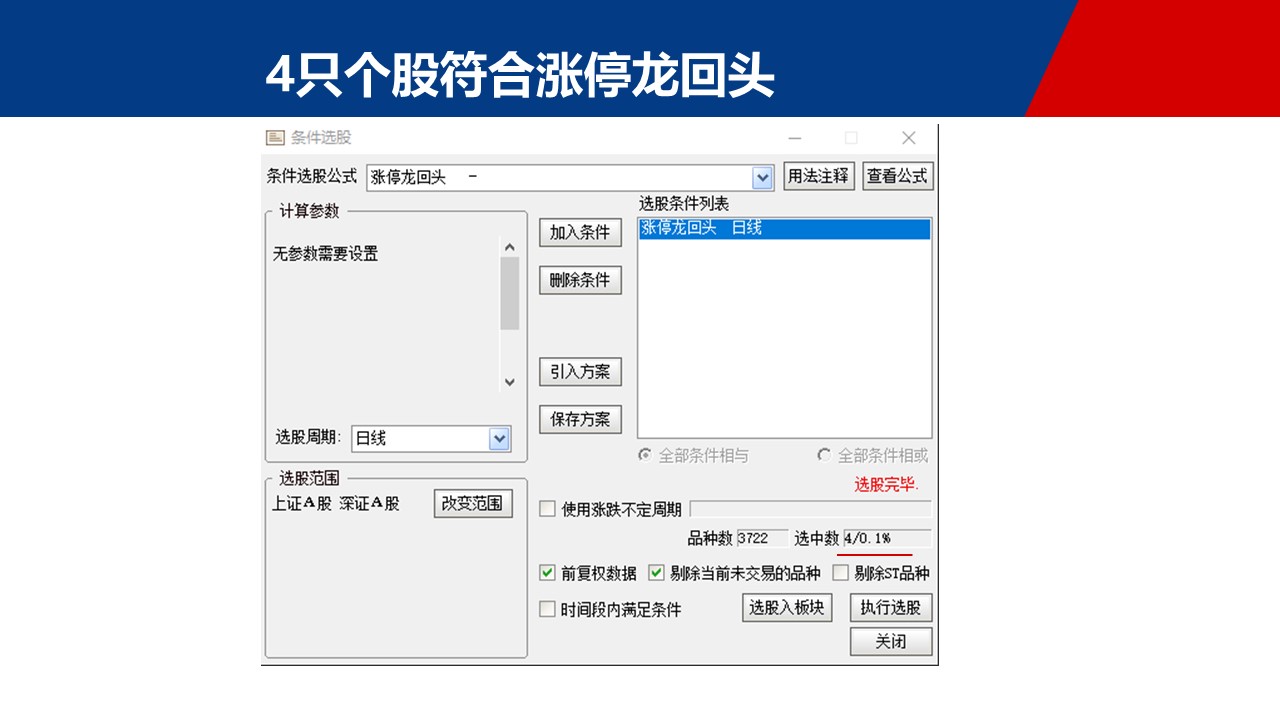Viewport: 1280px width, 720px height.
Task: Click the 无参数需要设置 text
Action: pyautogui.click(x=325, y=254)
